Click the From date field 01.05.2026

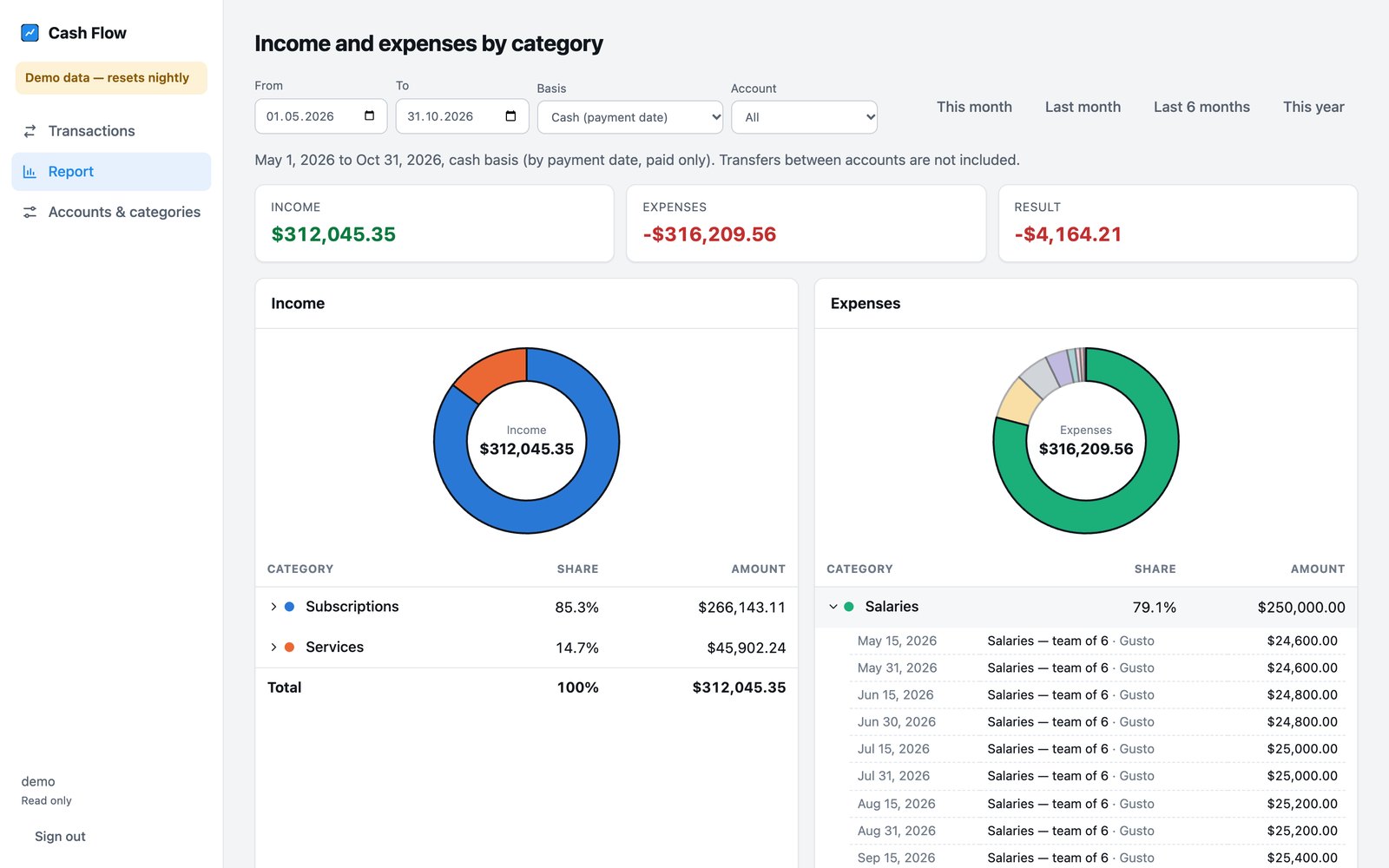point(321,116)
